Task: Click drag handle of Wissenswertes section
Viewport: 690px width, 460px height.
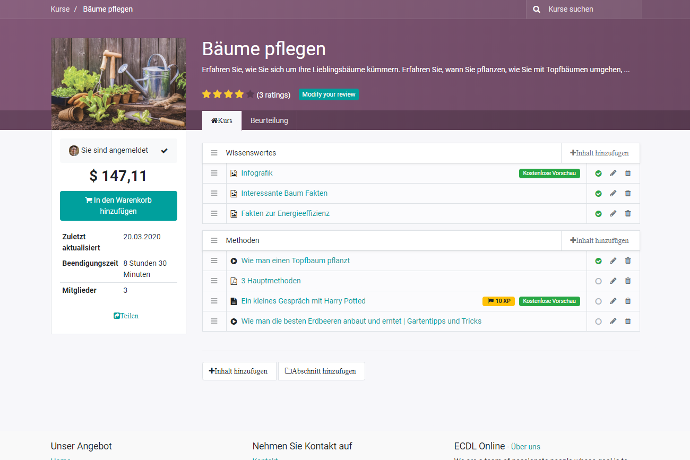Action: (x=214, y=153)
